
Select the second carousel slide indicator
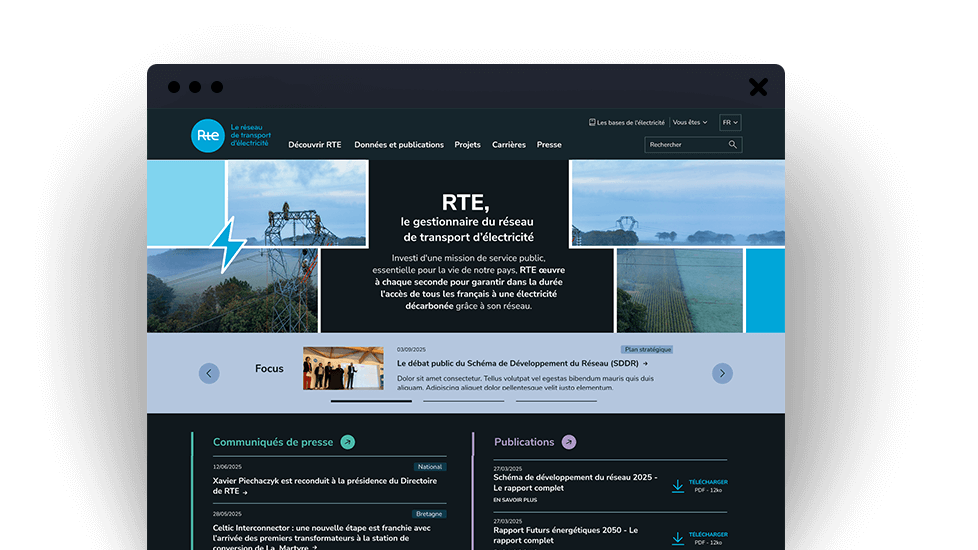[x=463, y=401]
